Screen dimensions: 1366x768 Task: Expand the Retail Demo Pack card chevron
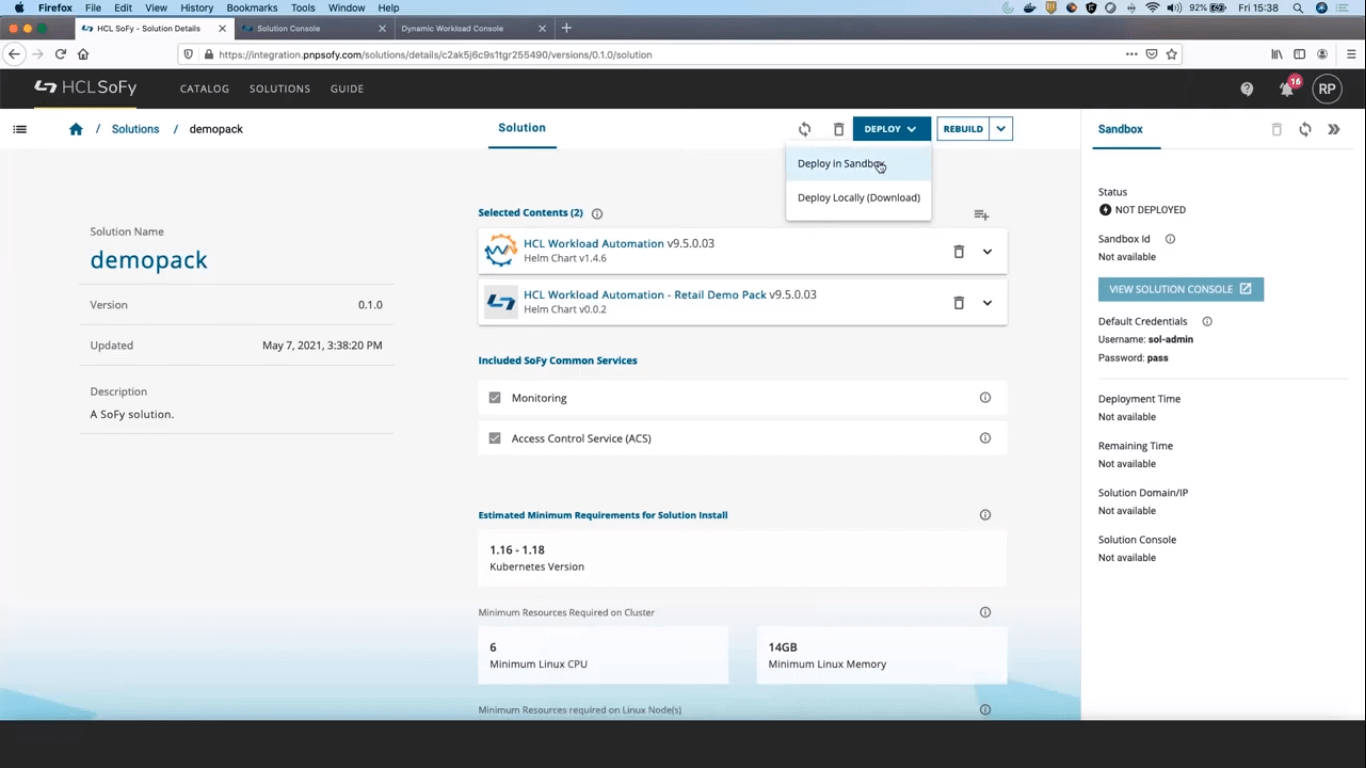987,302
